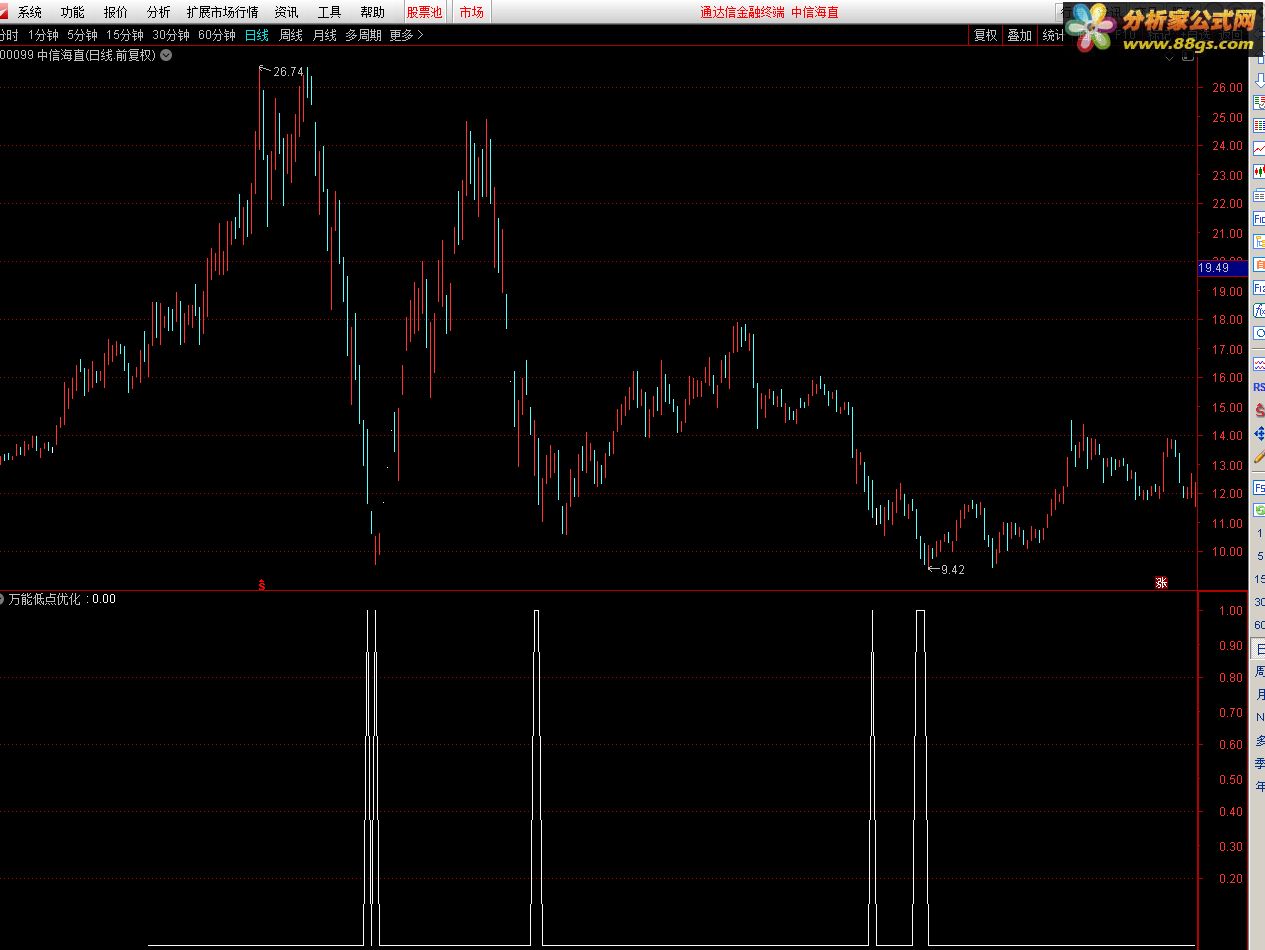The height and width of the screenshot is (950, 1265).
Task: Click the green refresh icon in the sidebar
Action: click(1259, 510)
